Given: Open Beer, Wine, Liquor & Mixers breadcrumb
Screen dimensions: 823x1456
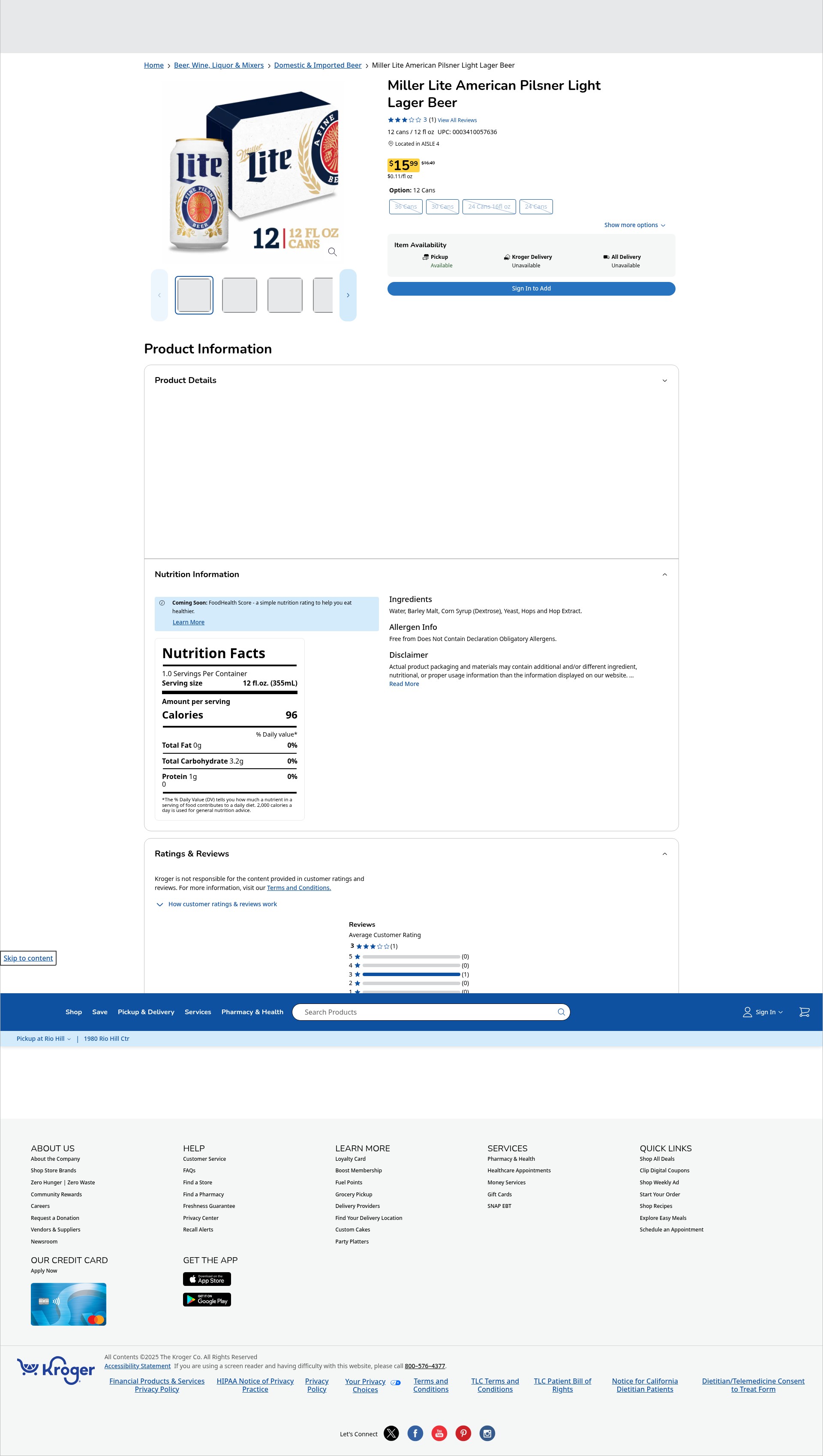Looking at the screenshot, I should 219,66.
